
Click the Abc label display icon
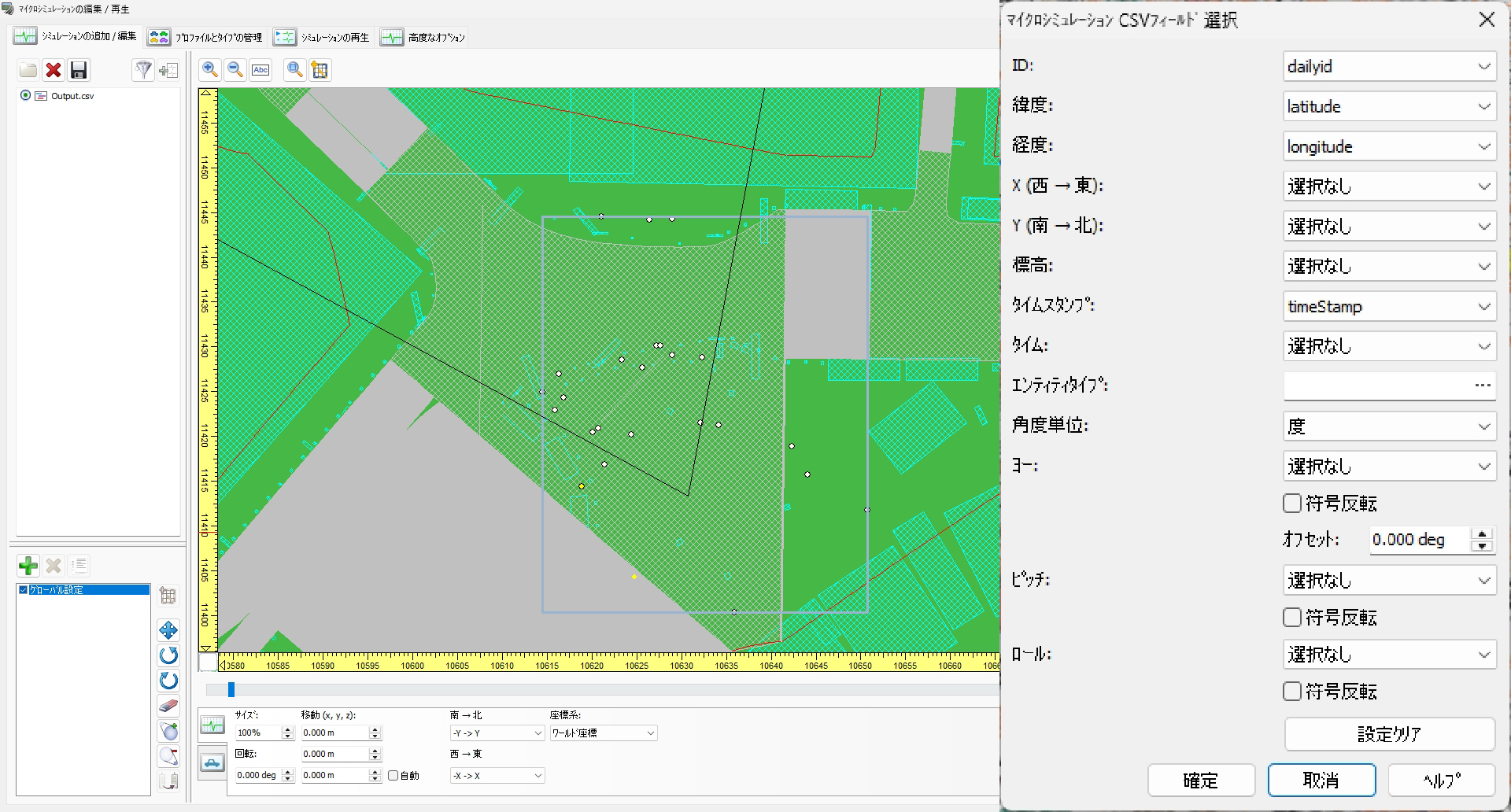coord(260,70)
